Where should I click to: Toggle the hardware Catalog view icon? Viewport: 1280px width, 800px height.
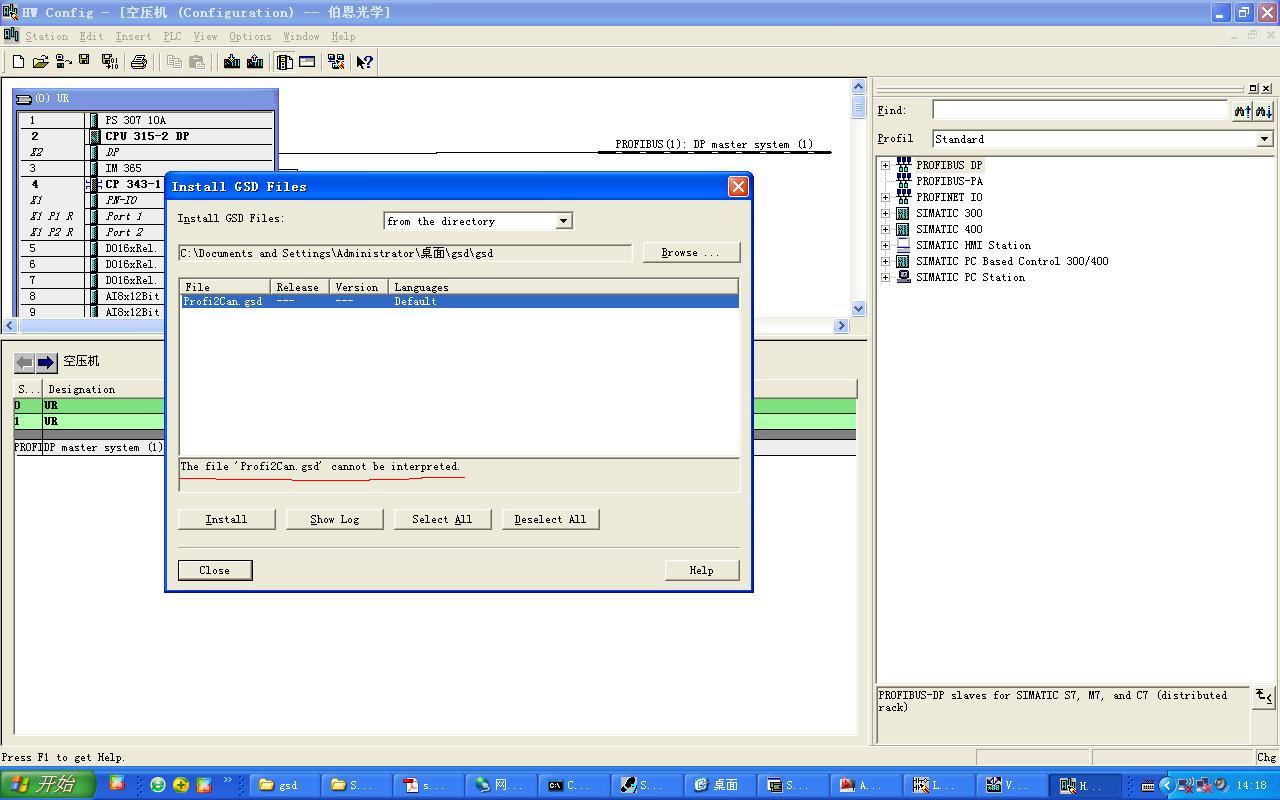[x=285, y=62]
